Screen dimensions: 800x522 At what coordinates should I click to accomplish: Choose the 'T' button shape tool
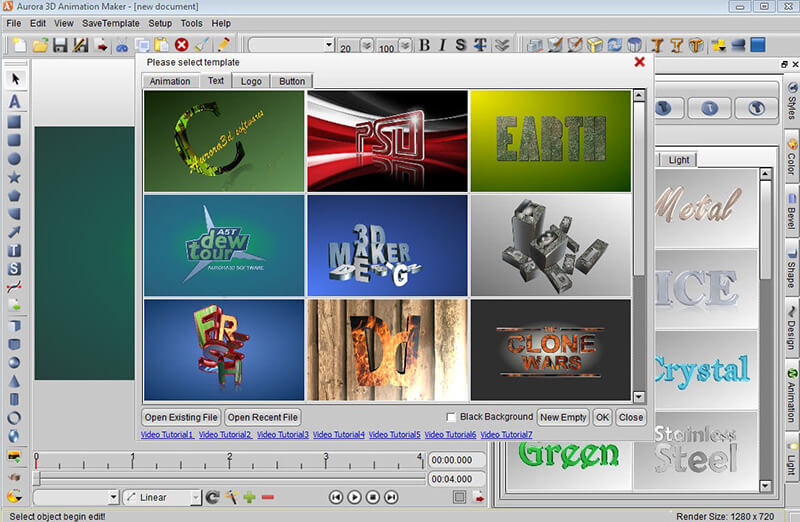tap(14, 251)
